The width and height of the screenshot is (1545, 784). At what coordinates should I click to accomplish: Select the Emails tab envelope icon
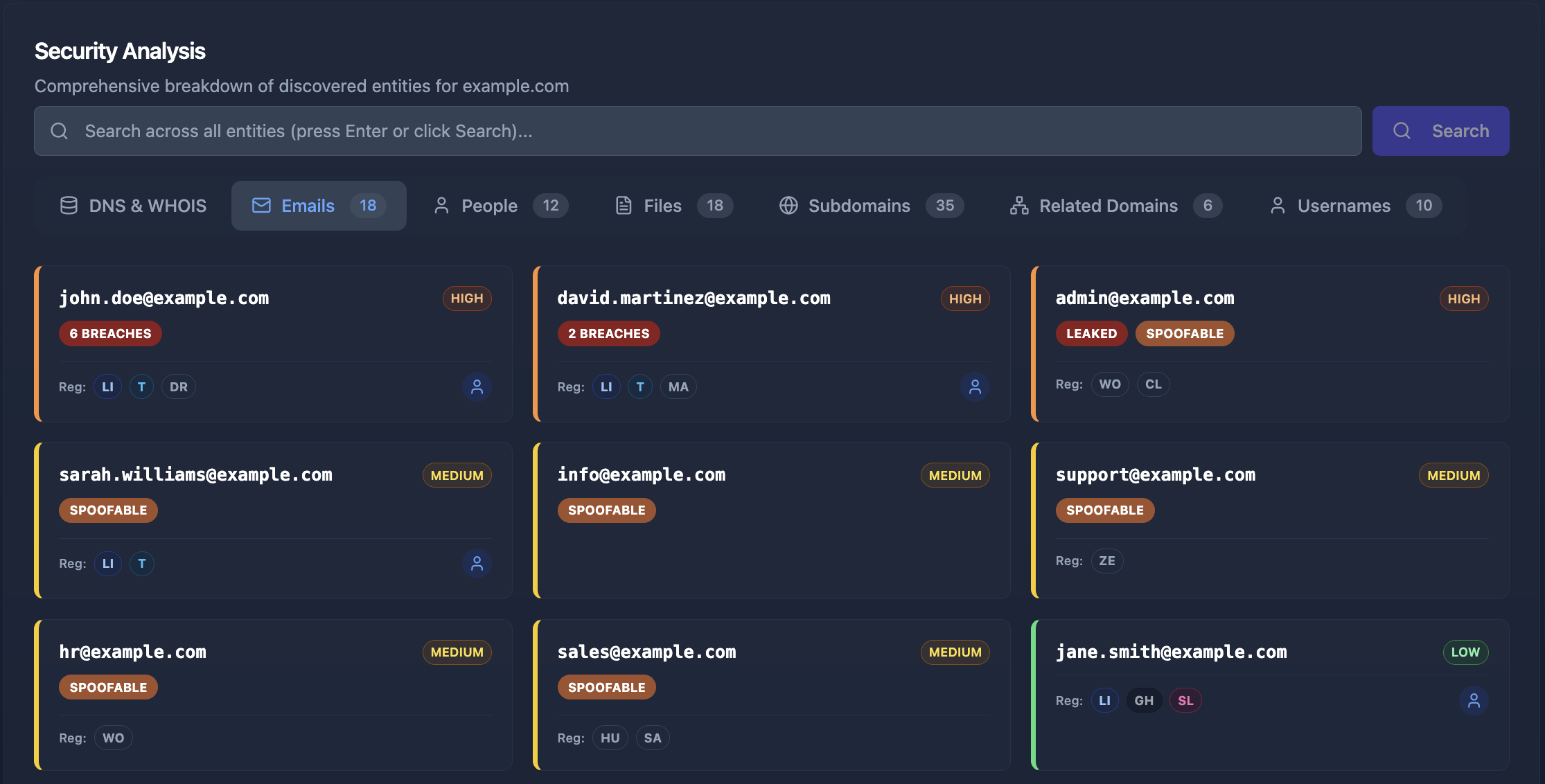coord(261,205)
